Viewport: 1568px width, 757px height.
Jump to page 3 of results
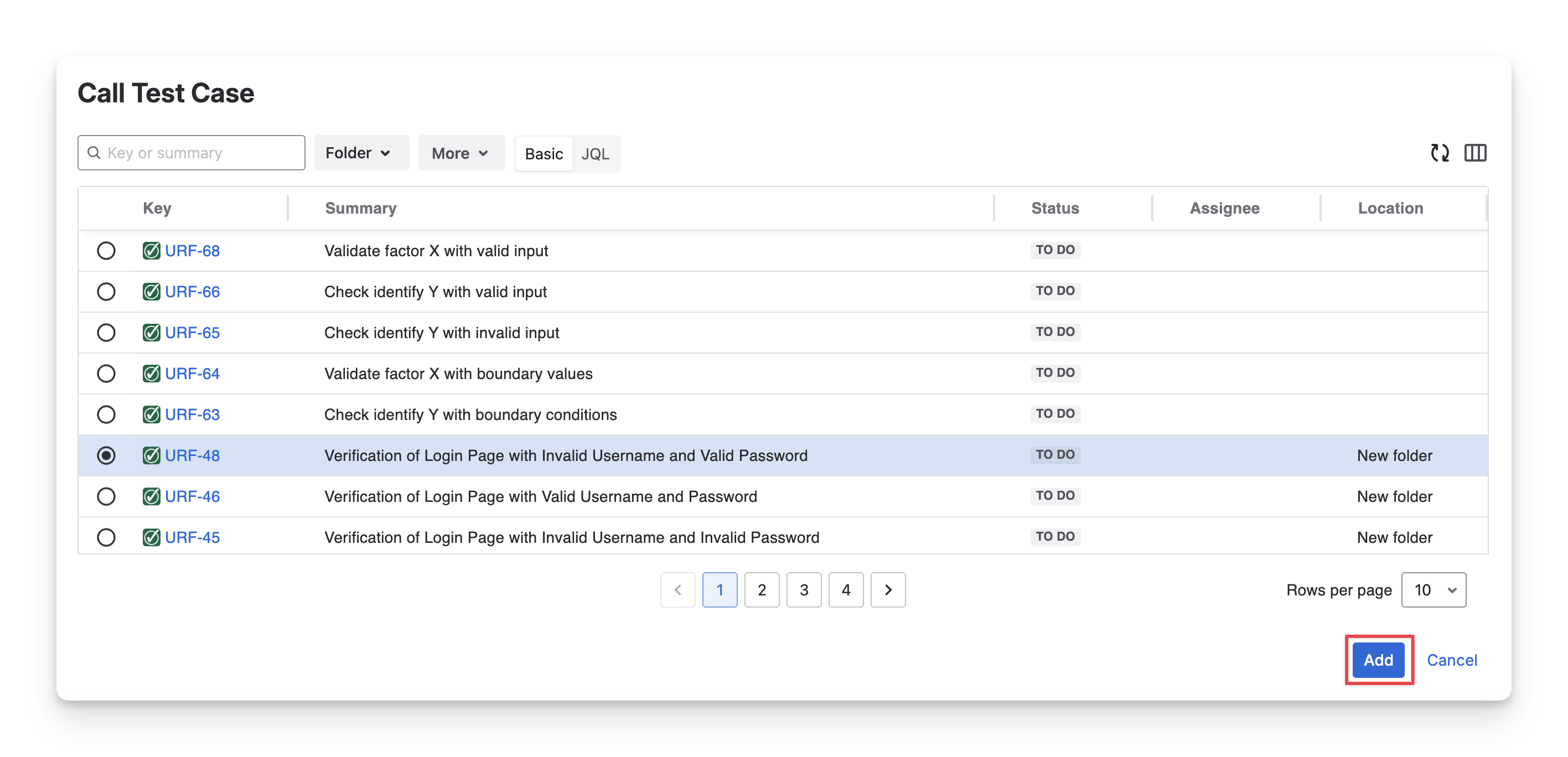pos(804,590)
